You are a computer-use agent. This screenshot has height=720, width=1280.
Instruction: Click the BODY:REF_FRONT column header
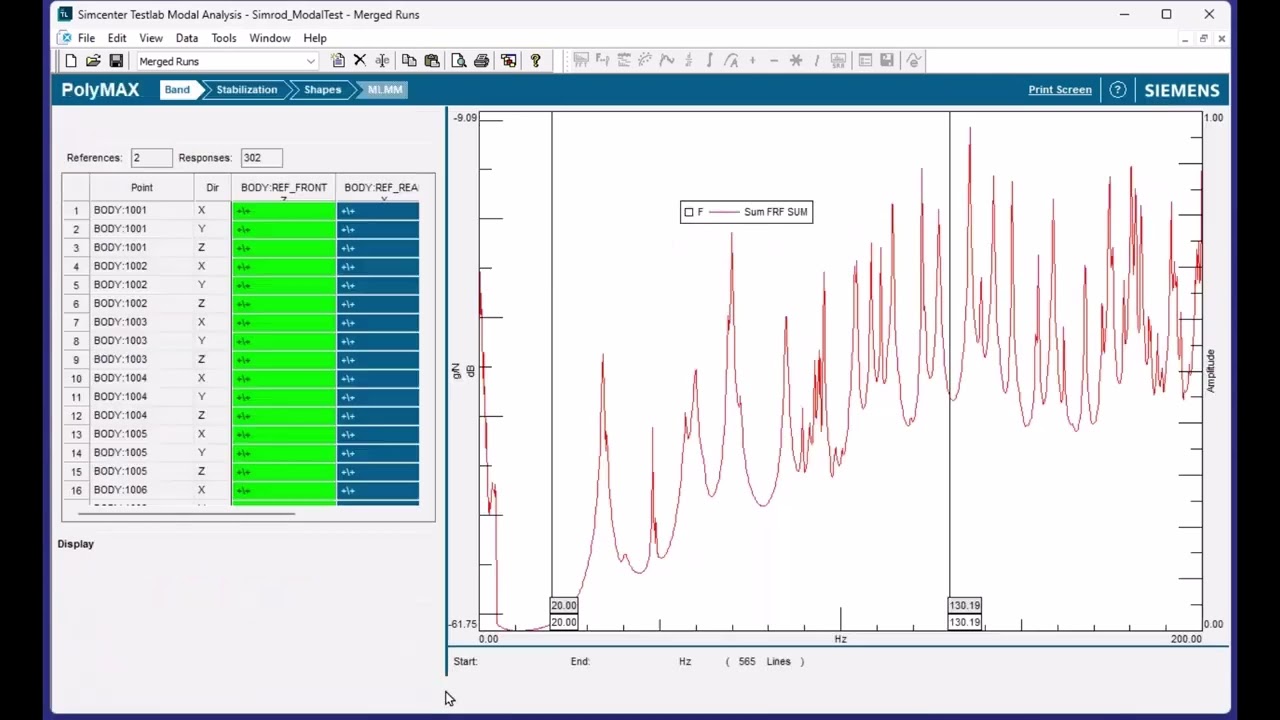(x=284, y=188)
